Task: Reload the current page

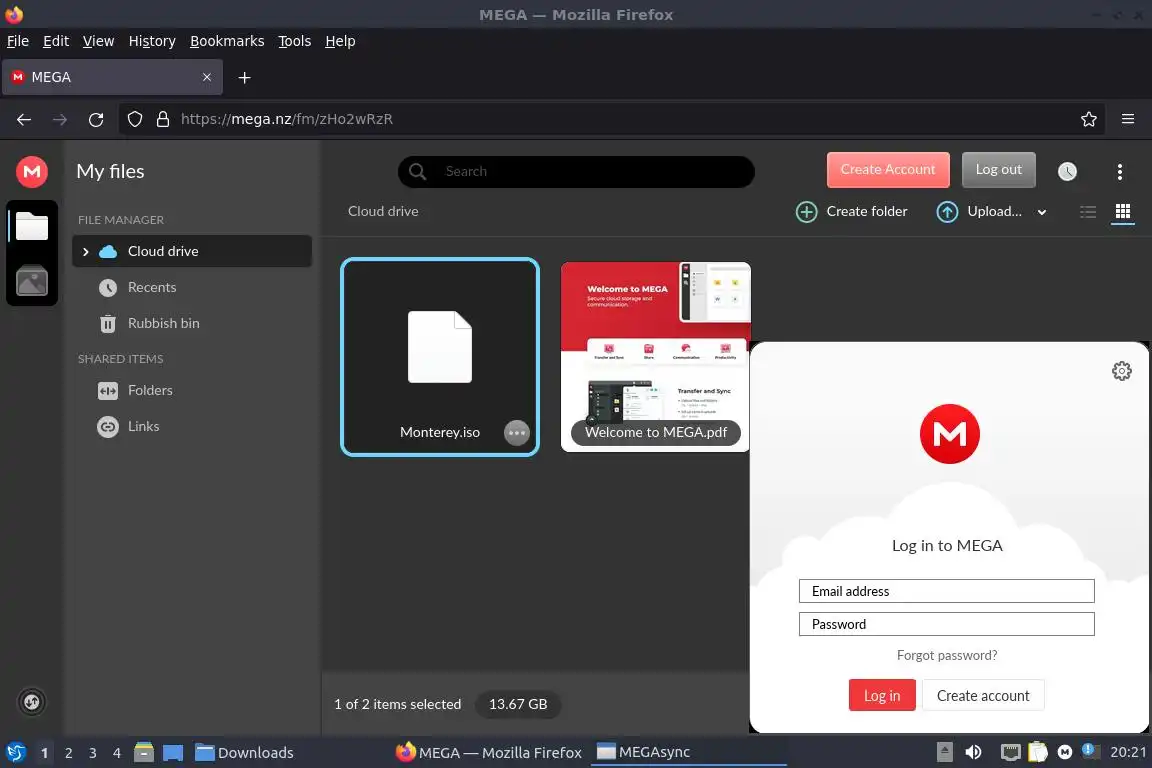Action: click(96, 119)
